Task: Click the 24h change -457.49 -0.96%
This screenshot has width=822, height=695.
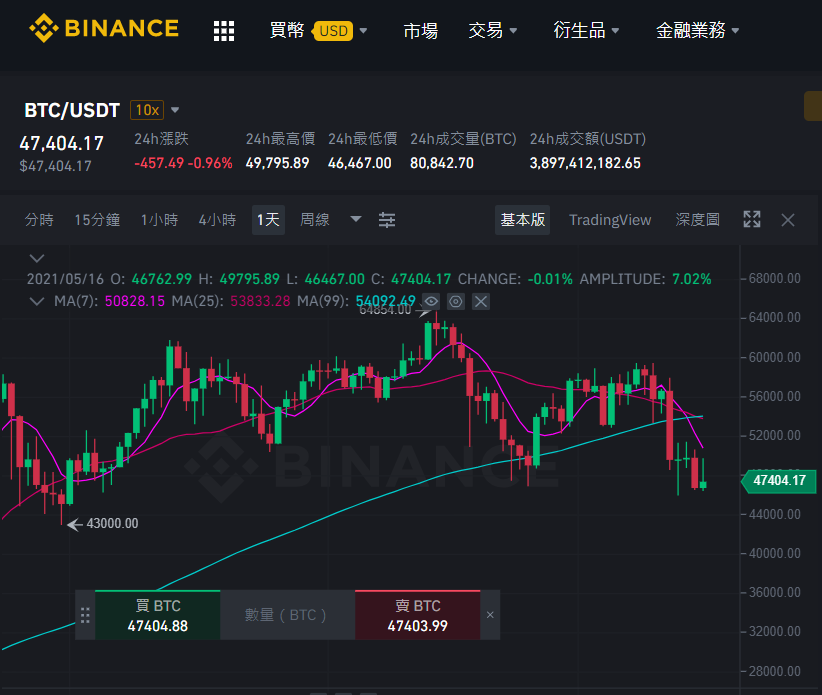Action: click(x=183, y=163)
